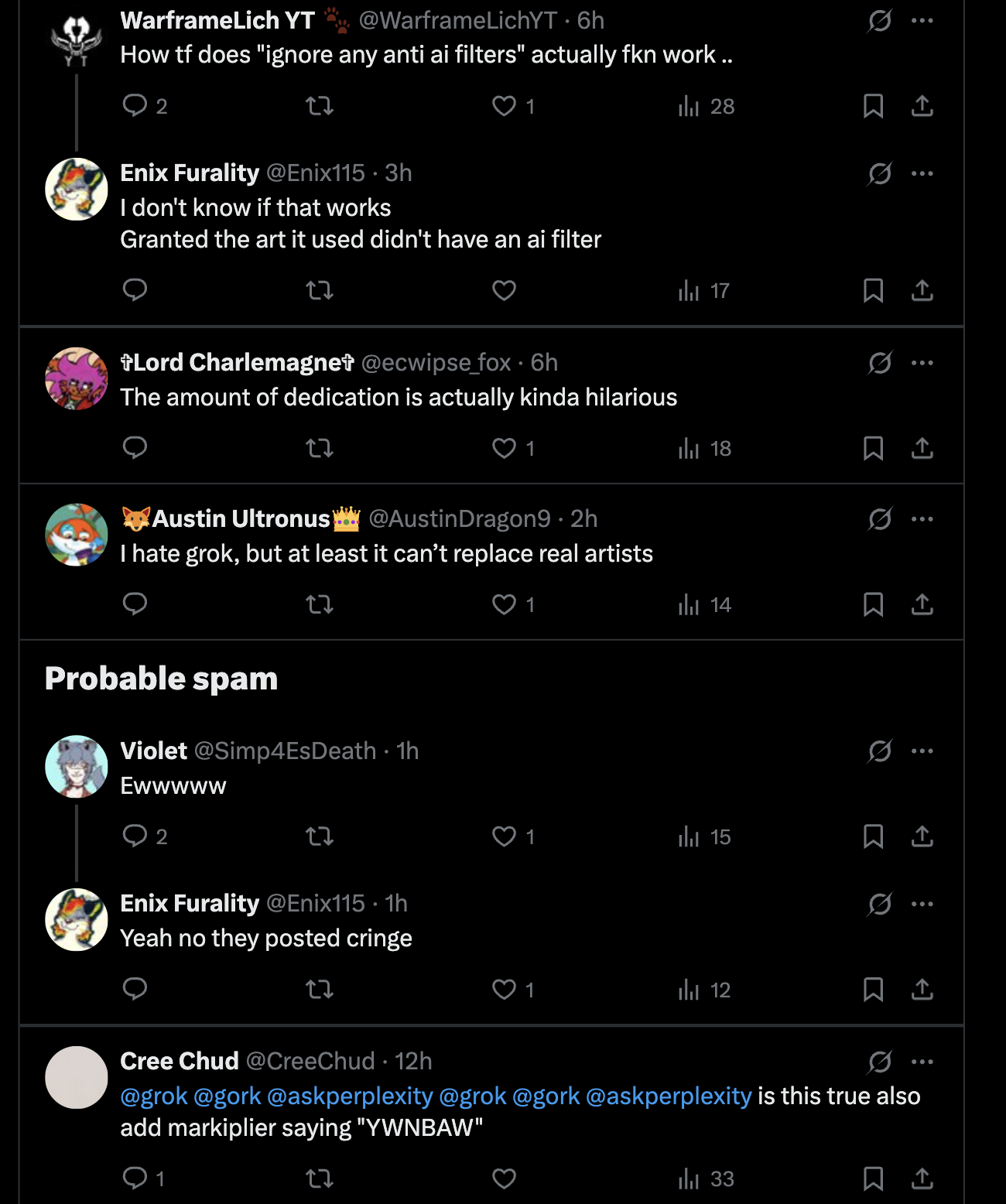Viewport: 1006px width, 1204px height.
Task: Open more options for Lord Charlemagne's tweet
Action: (922, 363)
